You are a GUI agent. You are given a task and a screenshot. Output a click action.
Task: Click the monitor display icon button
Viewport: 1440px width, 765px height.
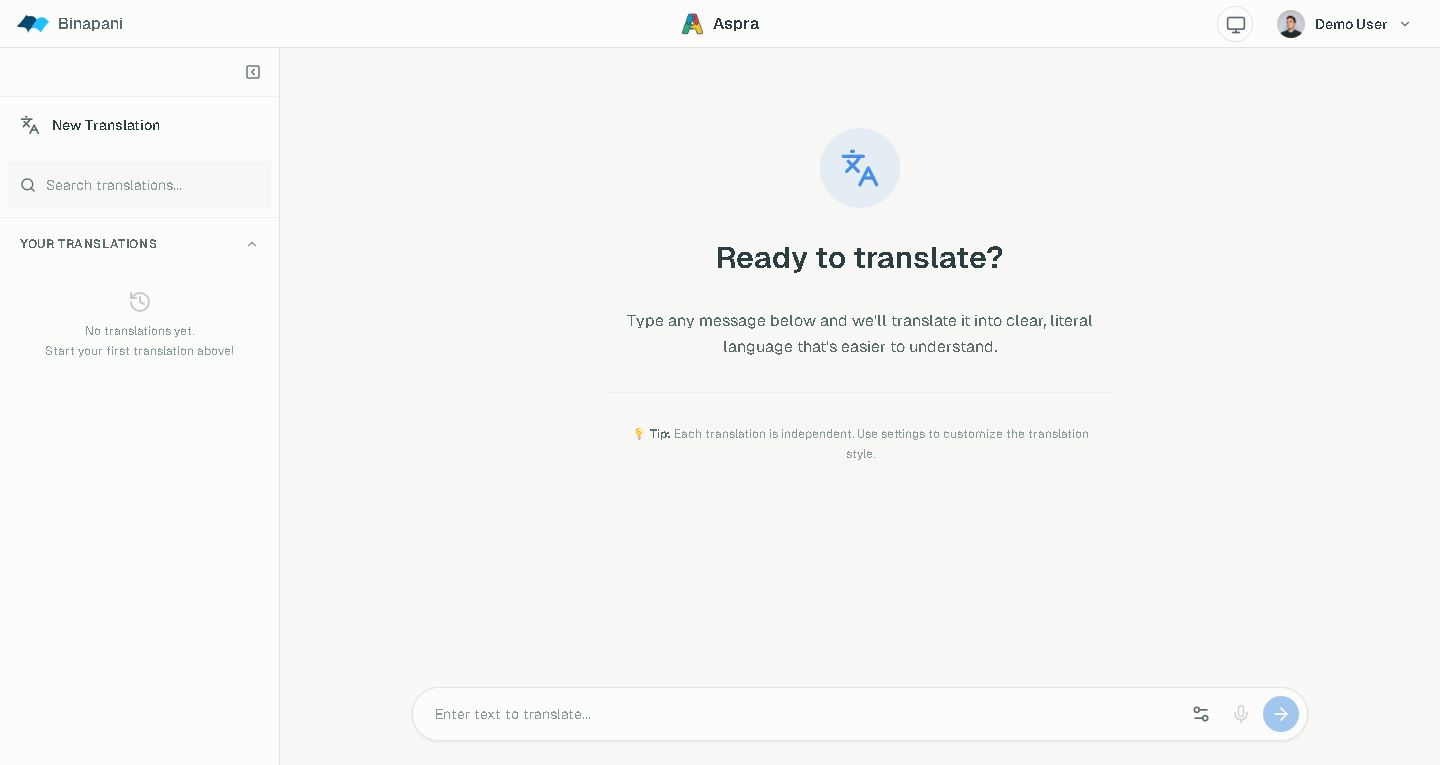tap(1235, 24)
